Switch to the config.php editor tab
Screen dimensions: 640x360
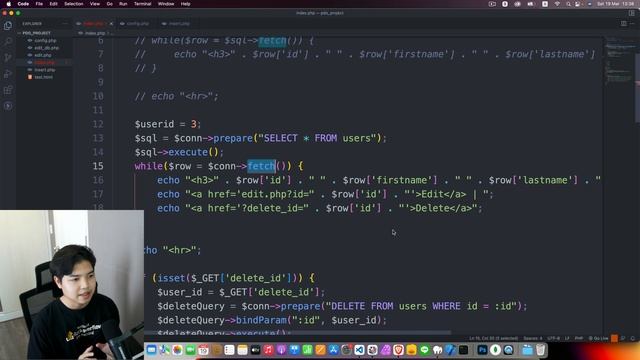(137, 24)
